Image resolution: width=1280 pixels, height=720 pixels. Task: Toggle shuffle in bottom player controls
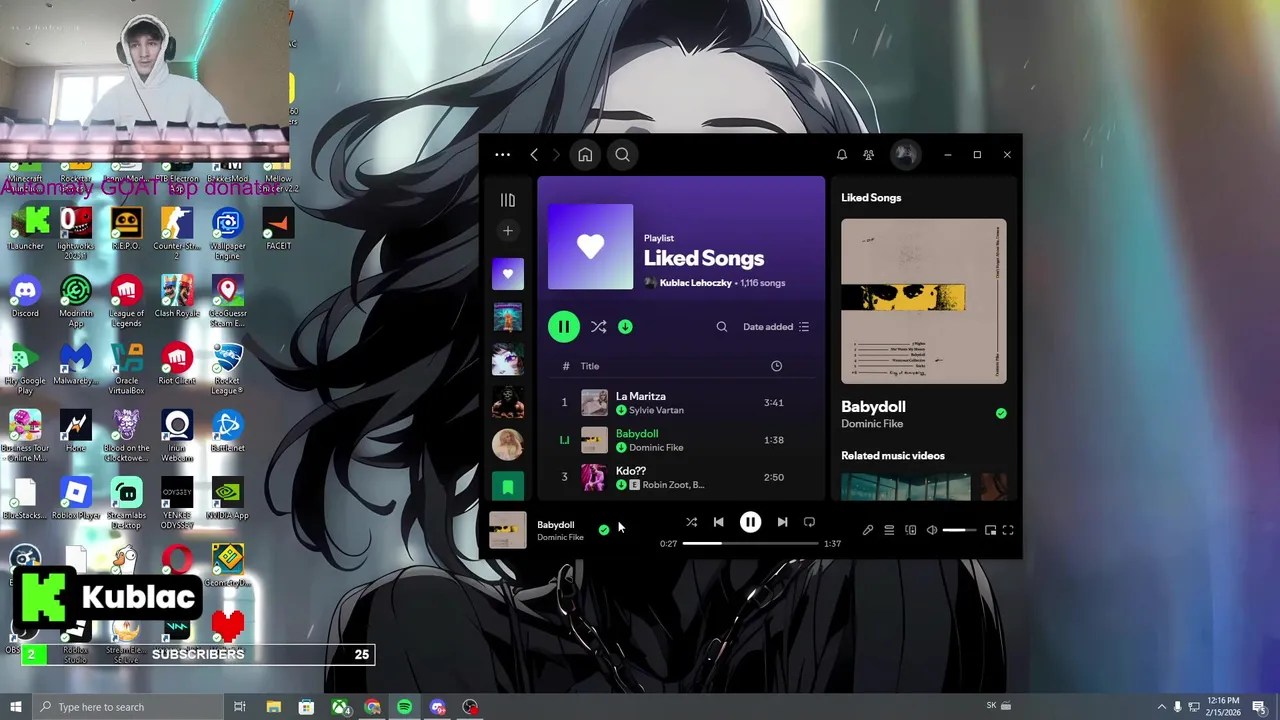tap(691, 522)
